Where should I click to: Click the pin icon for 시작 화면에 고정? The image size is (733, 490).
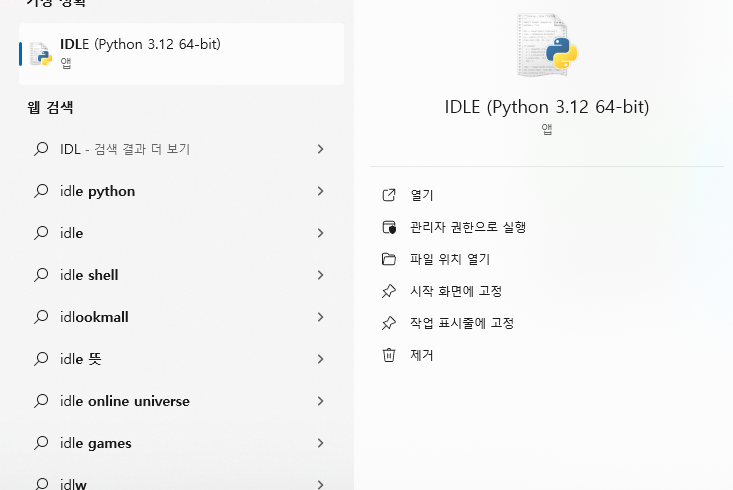(x=389, y=291)
